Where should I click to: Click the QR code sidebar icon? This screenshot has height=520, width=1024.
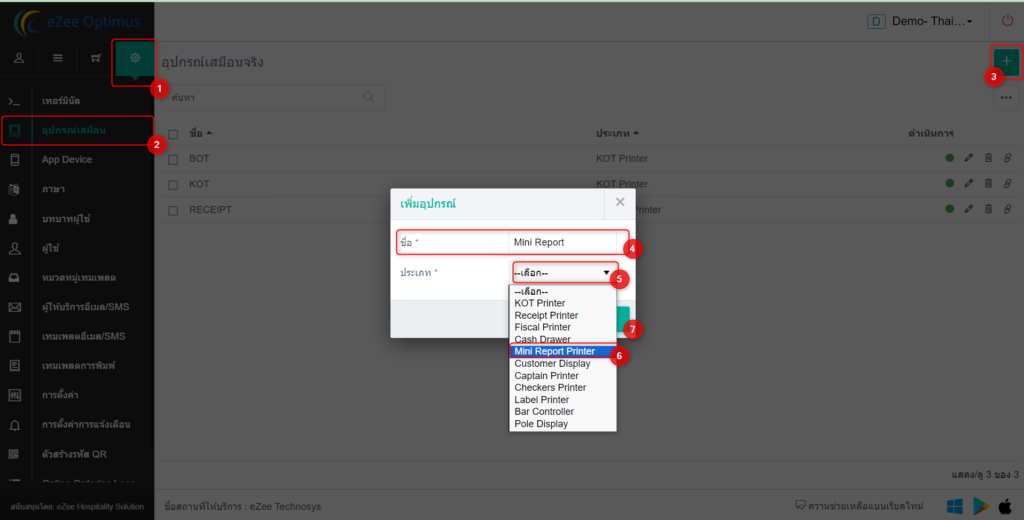[x=14, y=453]
